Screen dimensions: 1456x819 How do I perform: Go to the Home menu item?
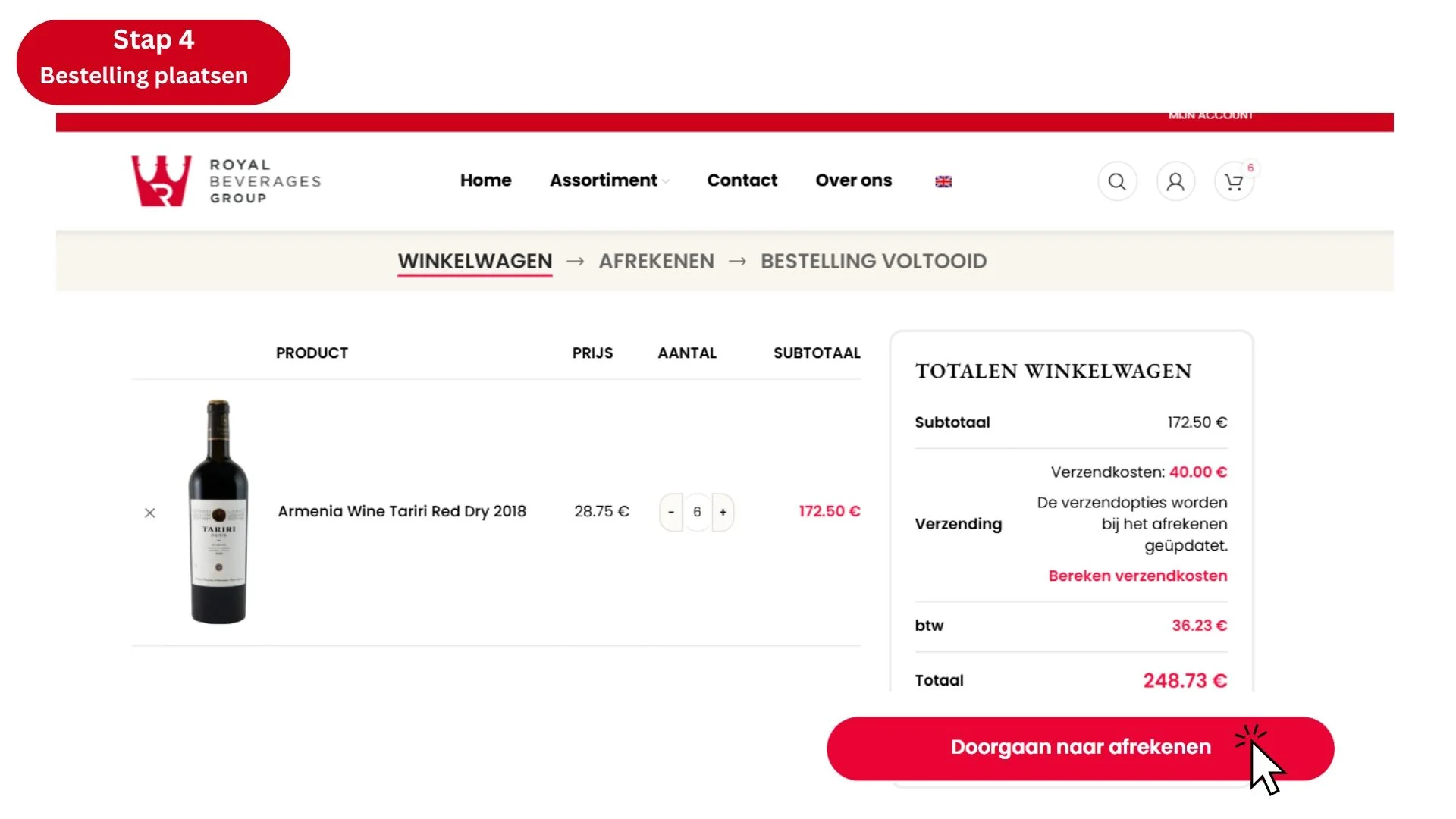[485, 180]
